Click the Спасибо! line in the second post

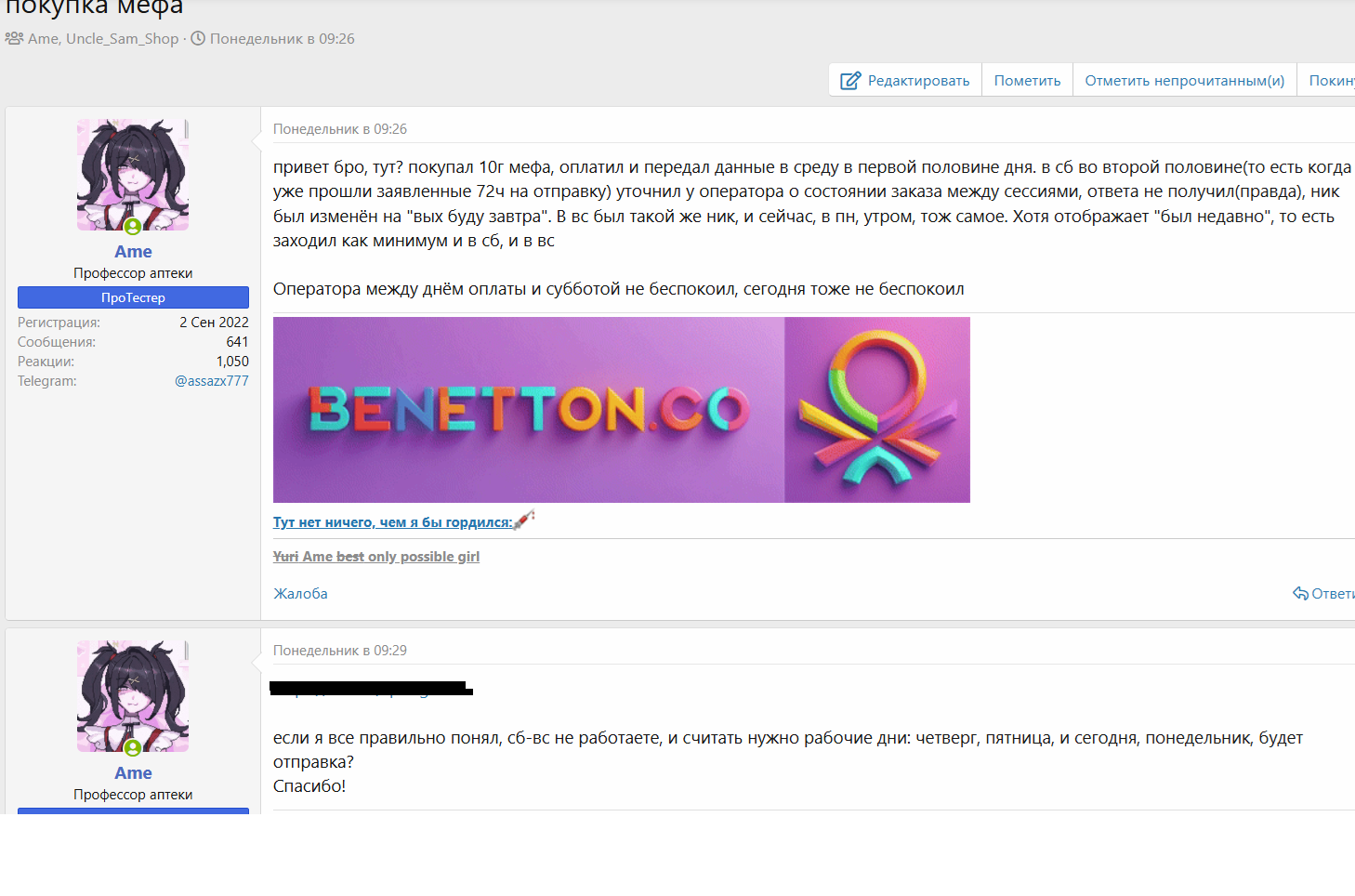click(309, 786)
